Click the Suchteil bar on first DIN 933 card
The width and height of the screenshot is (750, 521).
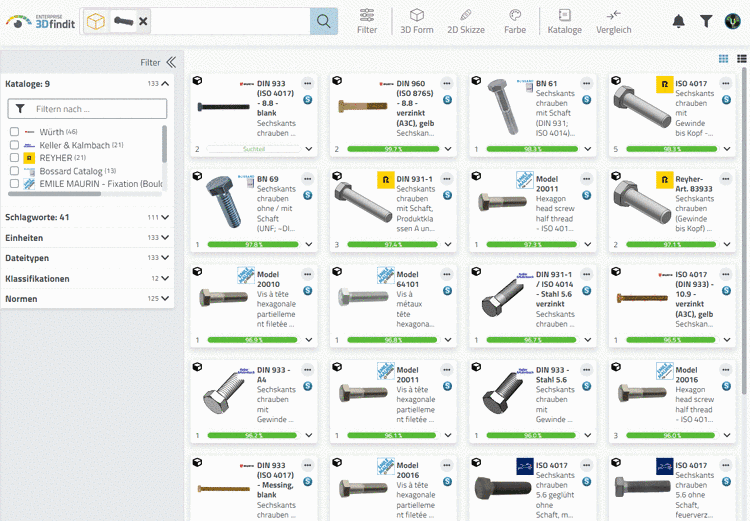[254, 149]
